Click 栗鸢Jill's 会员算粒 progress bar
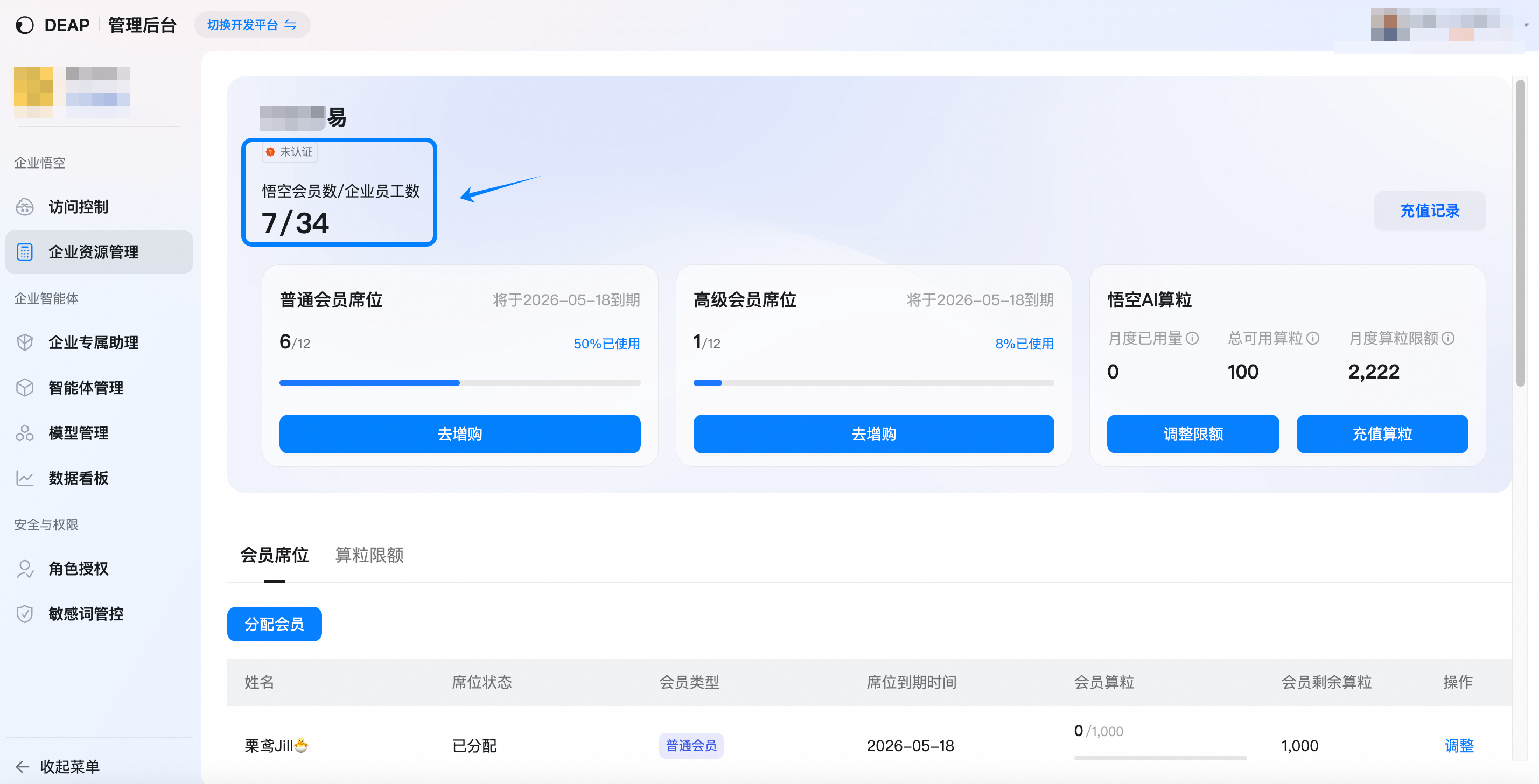 [1160, 758]
